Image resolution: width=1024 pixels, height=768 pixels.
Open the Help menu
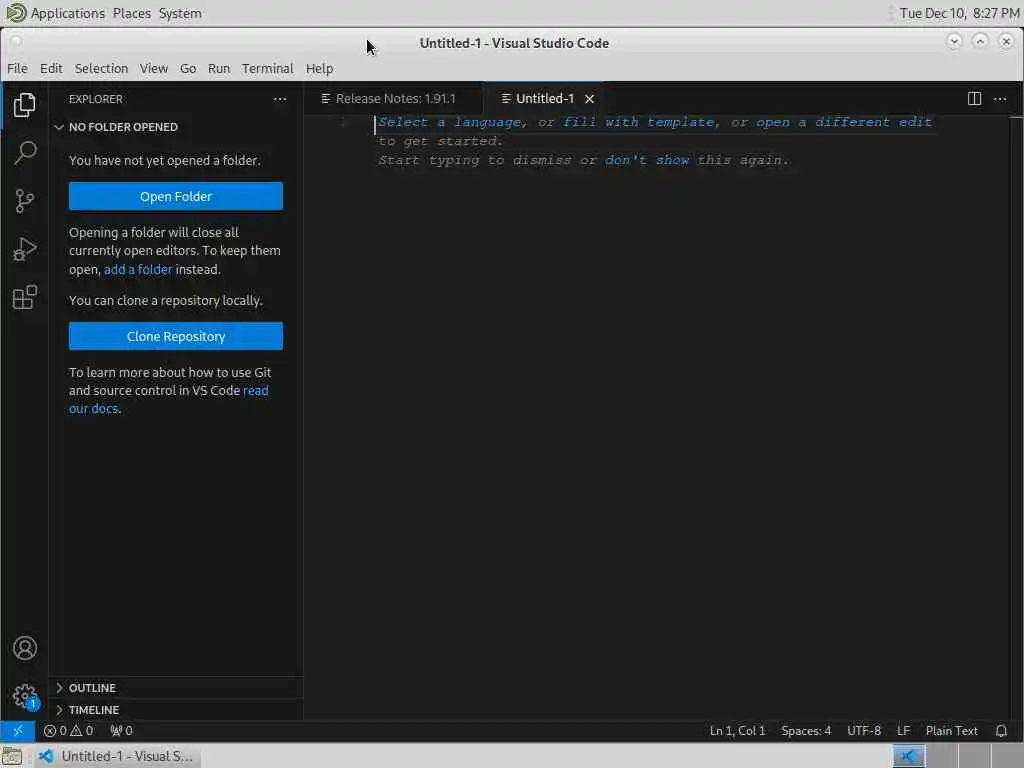point(319,69)
